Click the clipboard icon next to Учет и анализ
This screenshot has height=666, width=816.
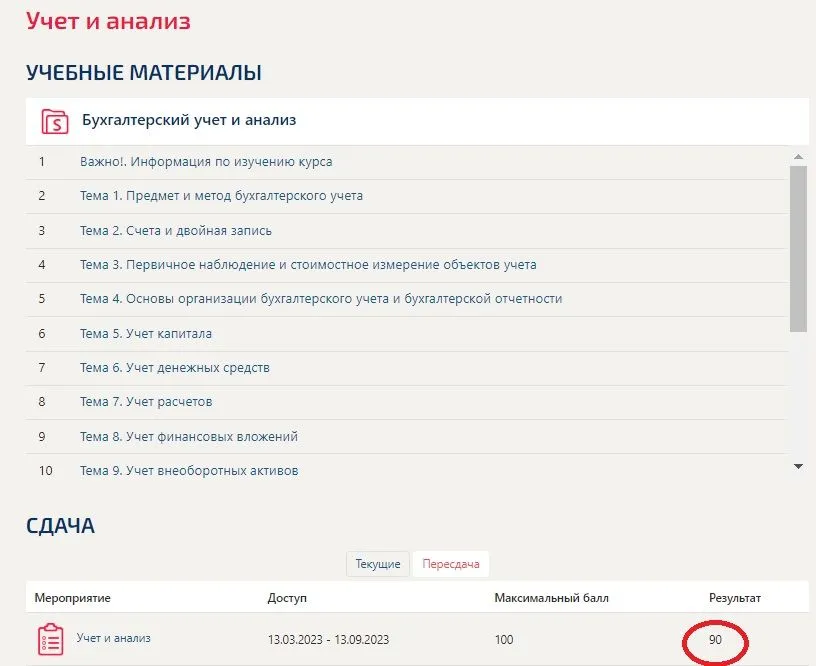point(50,639)
